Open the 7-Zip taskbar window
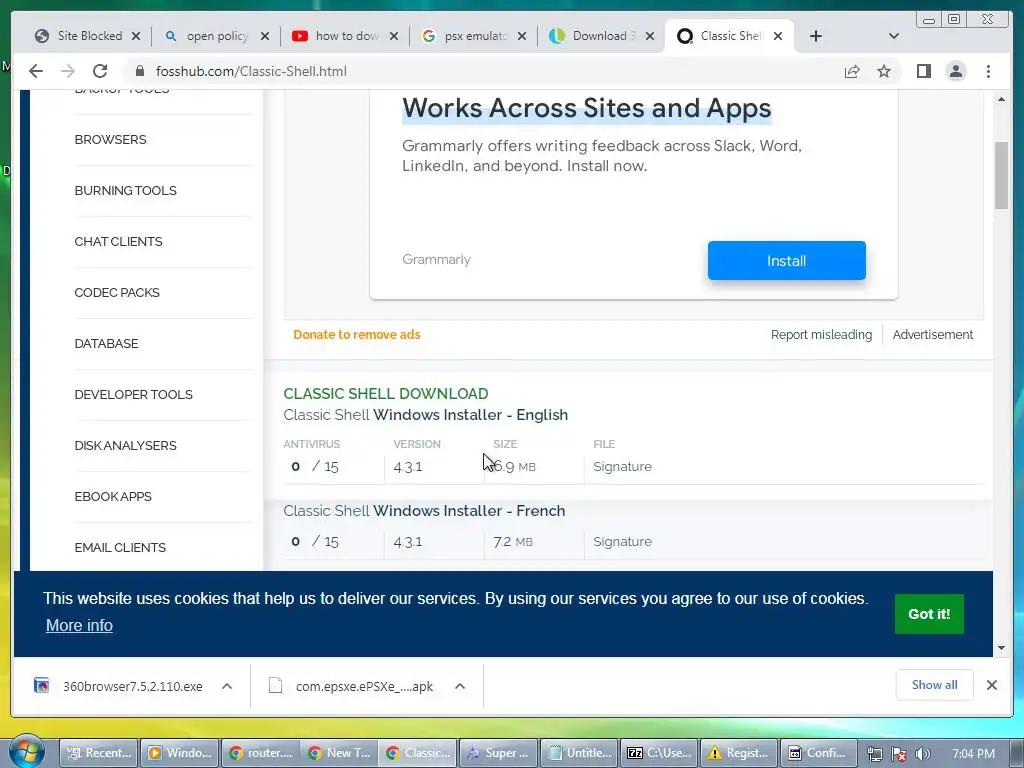Viewport: 1024px width, 768px height. [658, 753]
